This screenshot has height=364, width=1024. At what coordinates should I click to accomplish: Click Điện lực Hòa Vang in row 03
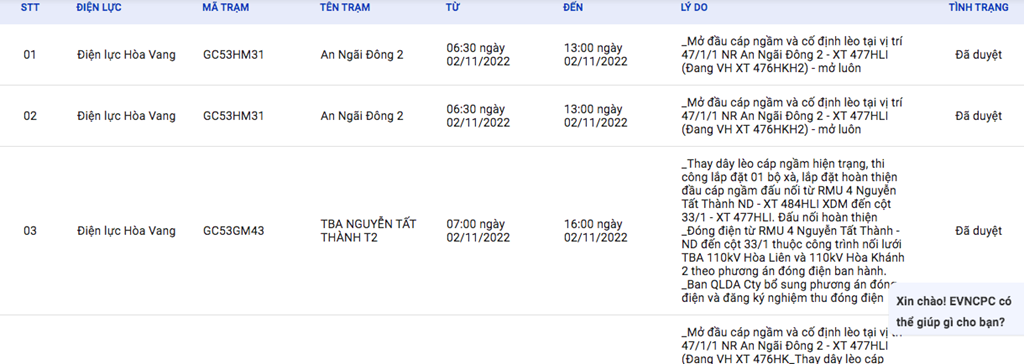click(126, 231)
